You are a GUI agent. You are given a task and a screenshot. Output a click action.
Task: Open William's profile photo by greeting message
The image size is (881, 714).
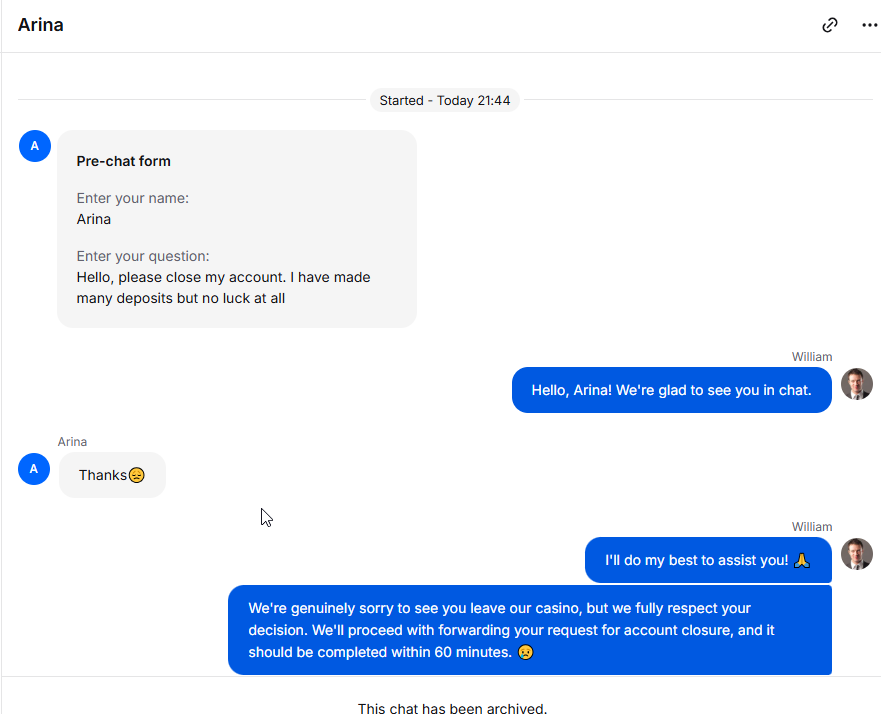coord(856,384)
